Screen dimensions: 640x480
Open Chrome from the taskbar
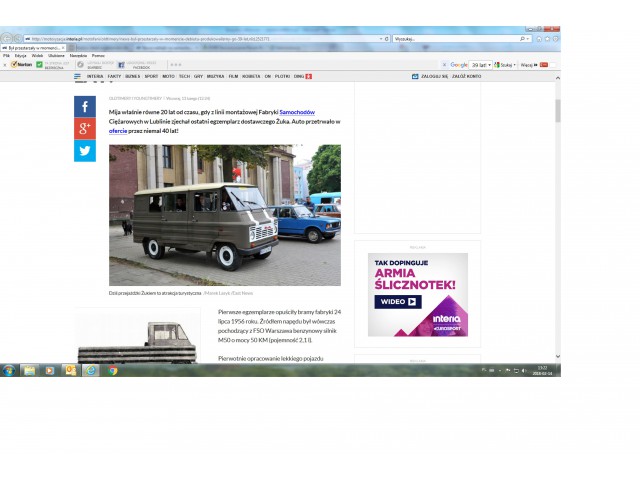click(x=112, y=370)
